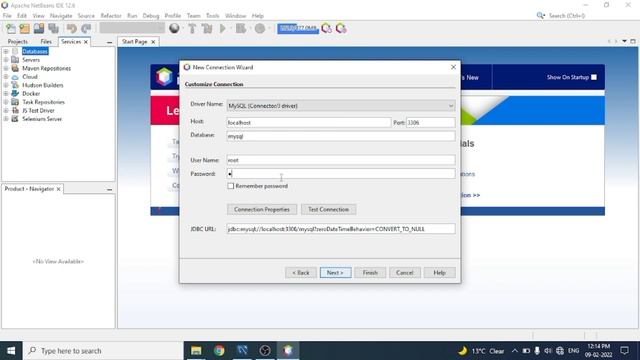This screenshot has width=640, height=360.
Task: Click the Connection Properties button
Action: [x=262, y=209]
